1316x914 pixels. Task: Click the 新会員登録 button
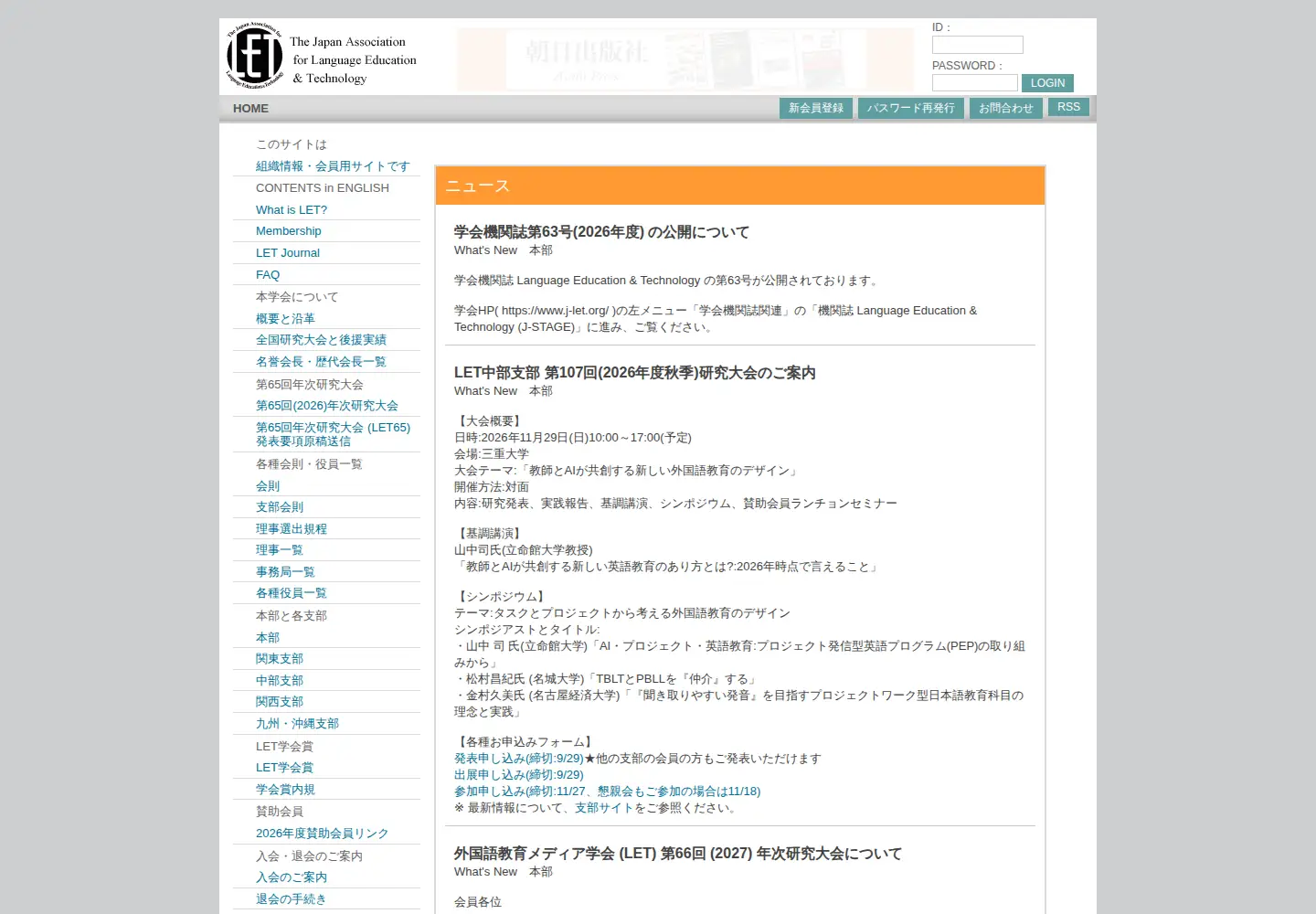coord(816,108)
